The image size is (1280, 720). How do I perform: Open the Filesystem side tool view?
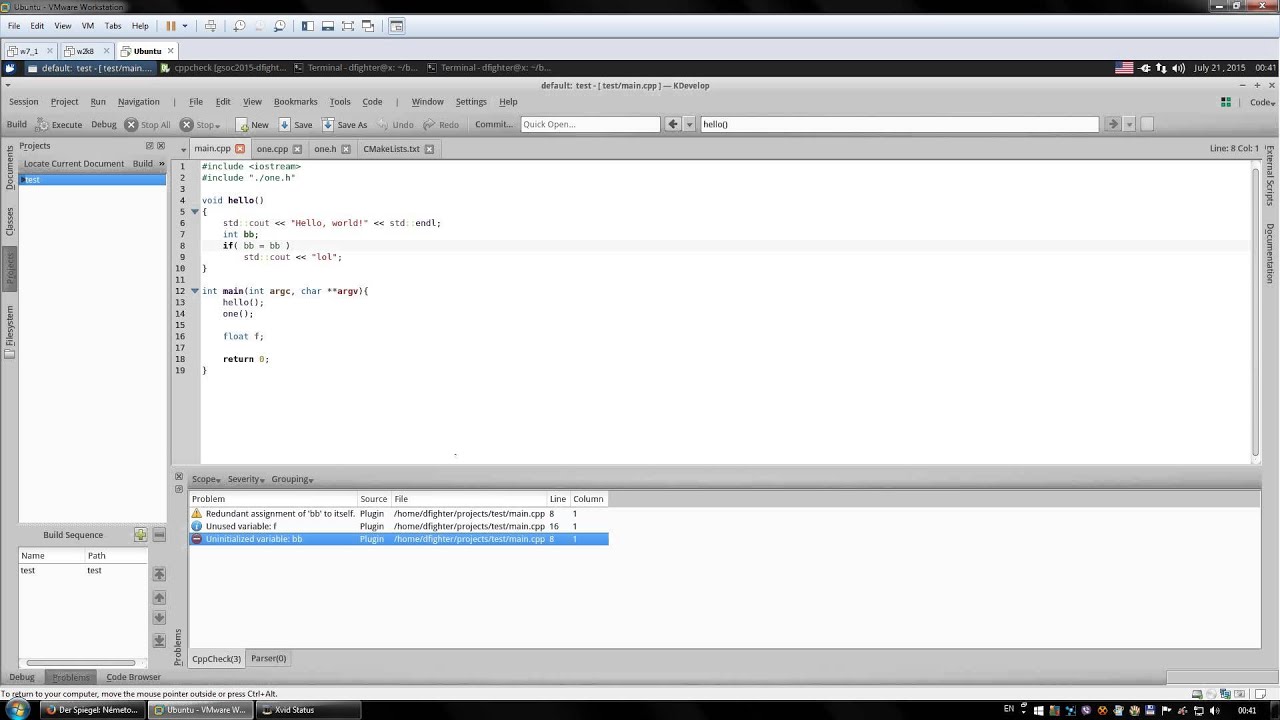pyautogui.click(x=10, y=332)
